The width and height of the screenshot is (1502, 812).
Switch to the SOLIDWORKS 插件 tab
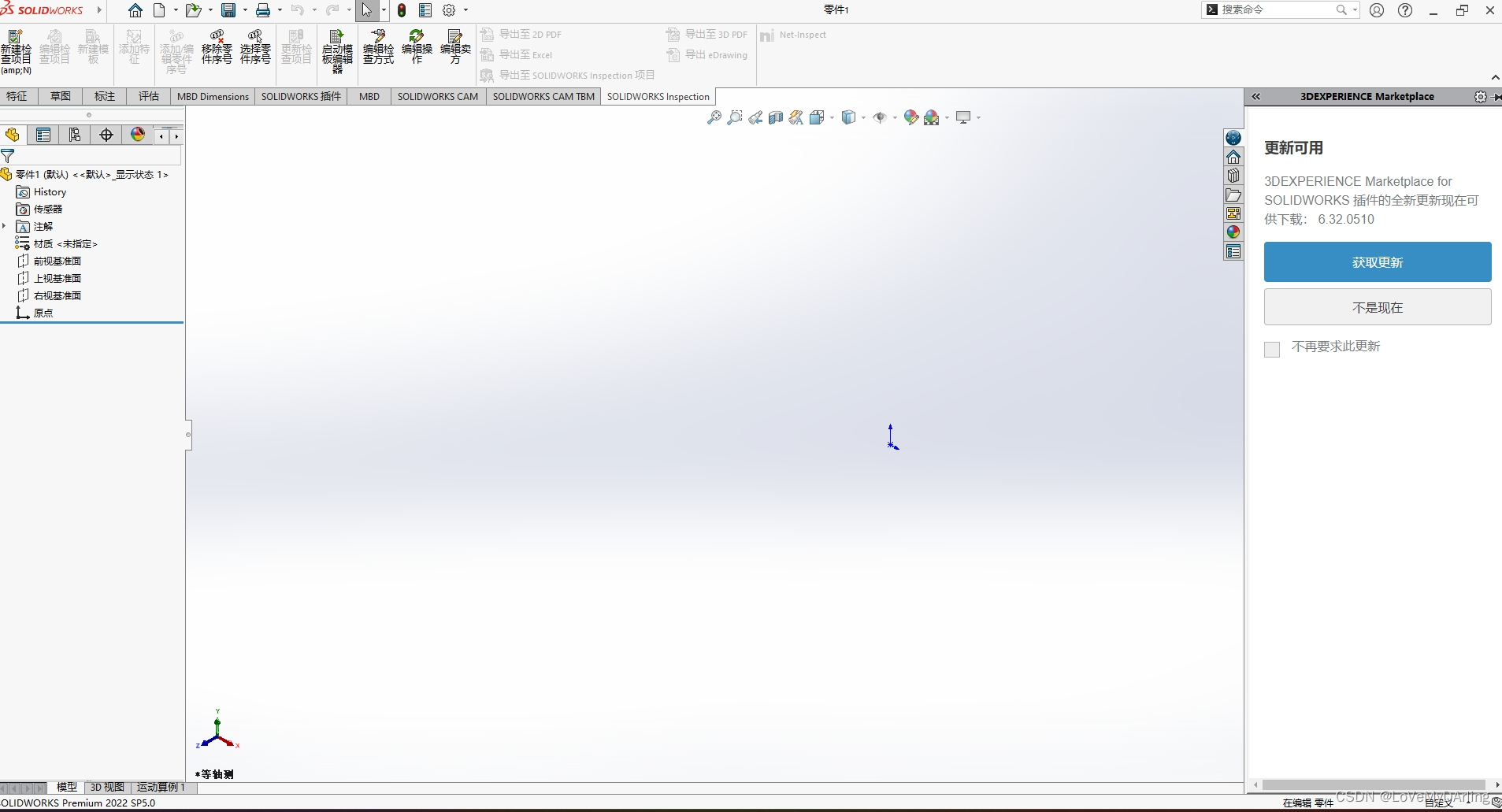[301, 96]
